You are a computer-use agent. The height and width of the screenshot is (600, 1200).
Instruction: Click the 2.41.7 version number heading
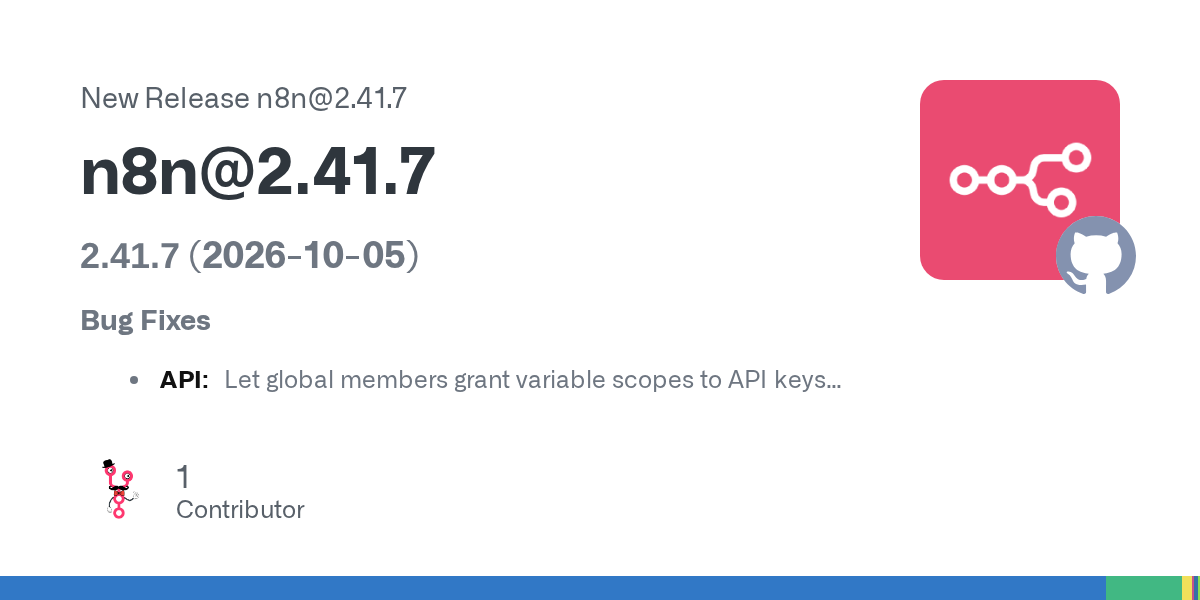tap(129, 256)
